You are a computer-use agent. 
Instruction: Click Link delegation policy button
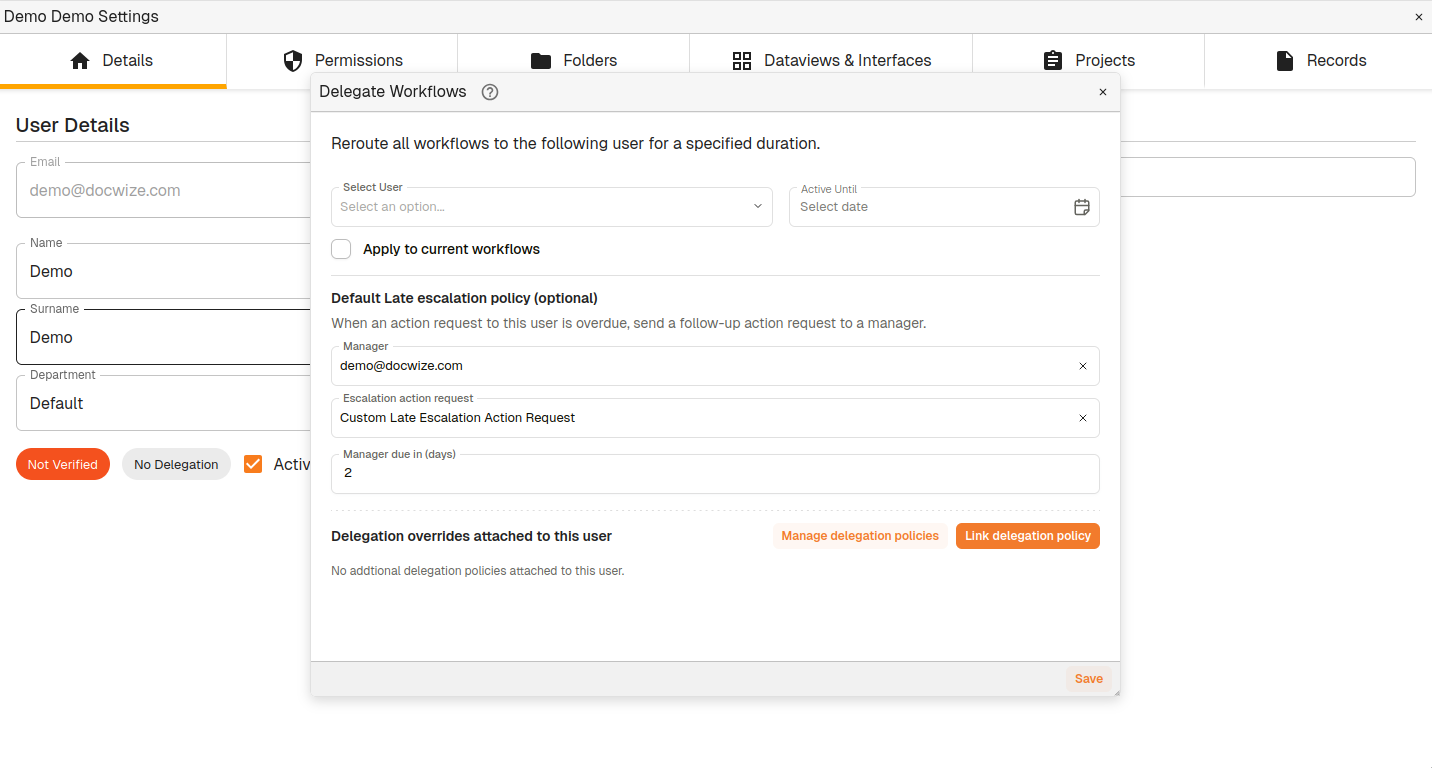(x=1027, y=536)
